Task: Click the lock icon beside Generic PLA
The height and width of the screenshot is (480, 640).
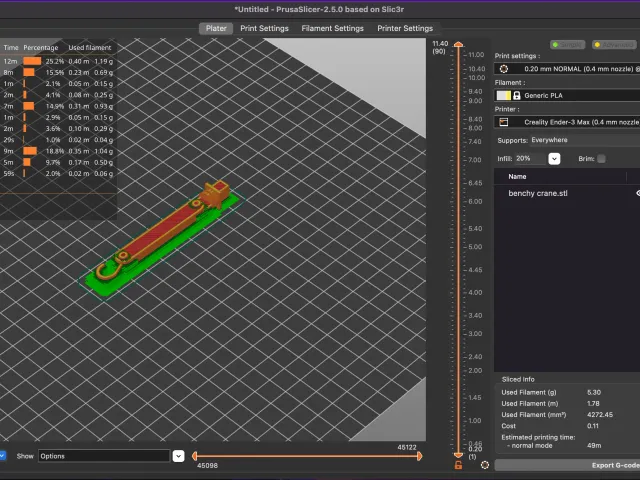Action: click(517, 96)
